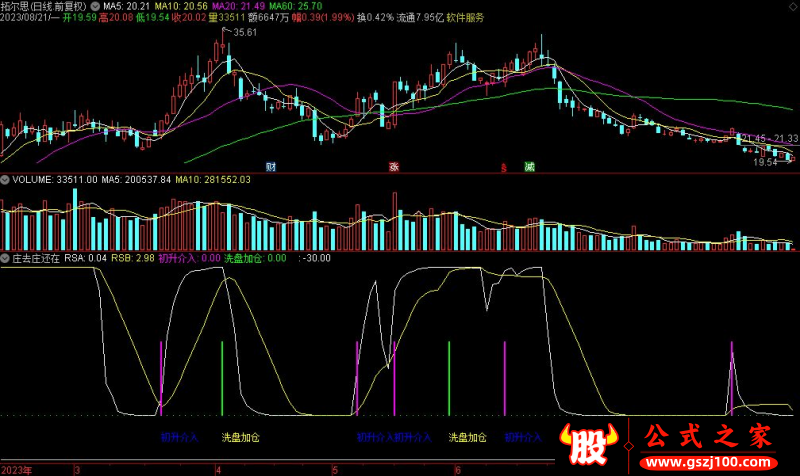Click the closing price 收20.02
Screen dimensions: 800x476
(x=189, y=17)
